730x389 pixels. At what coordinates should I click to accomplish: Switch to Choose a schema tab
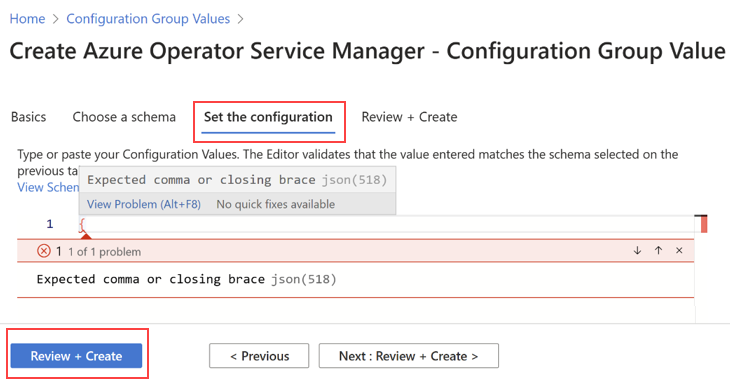[x=124, y=117]
